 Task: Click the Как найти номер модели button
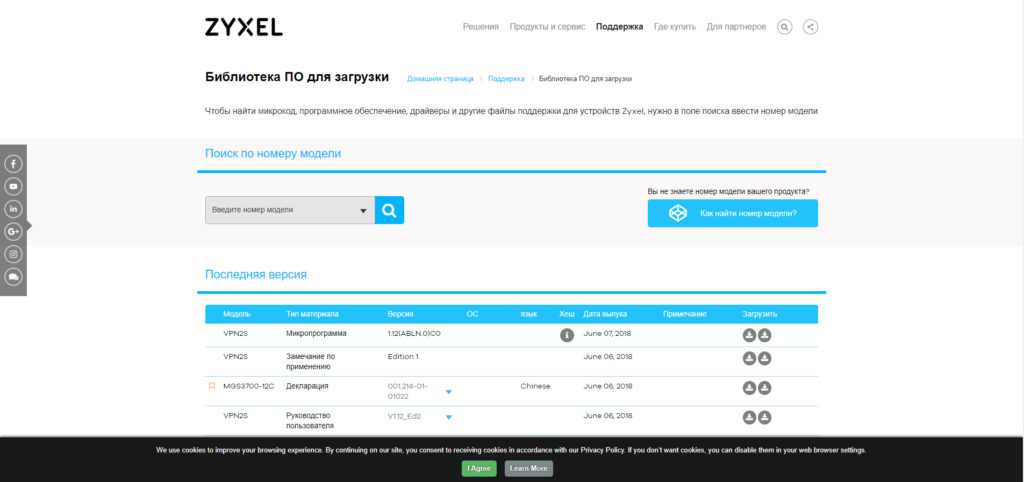click(732, 213)
